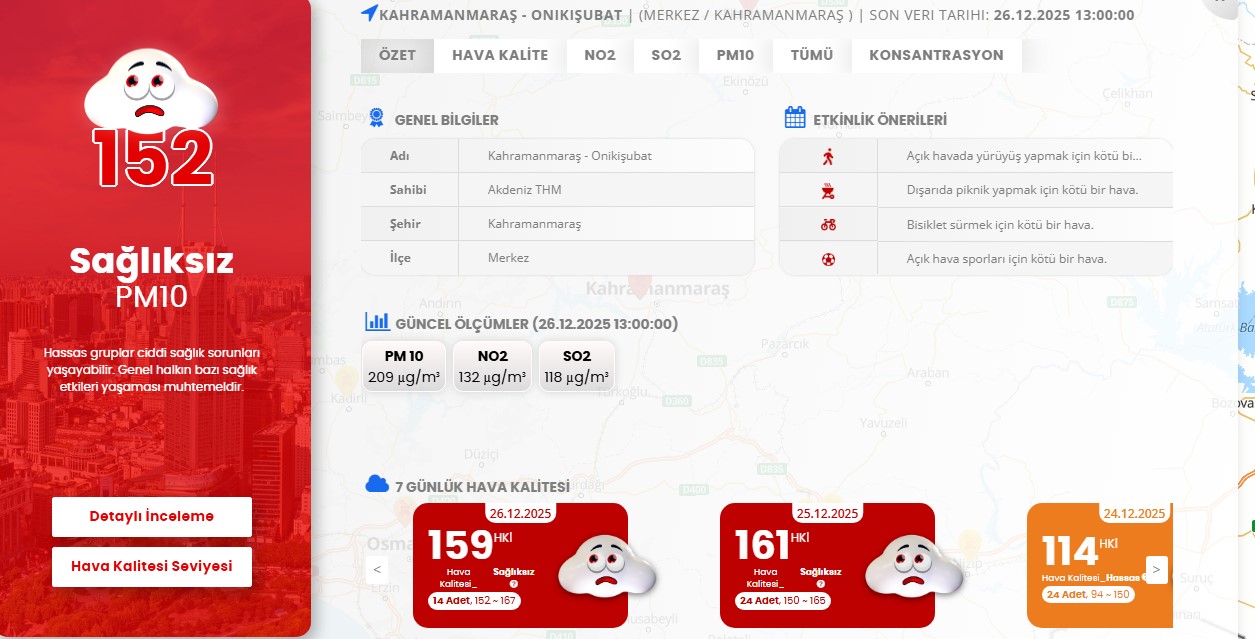
Task: Advance the forecast carousel with right arrow
Action: (1156, 568)
